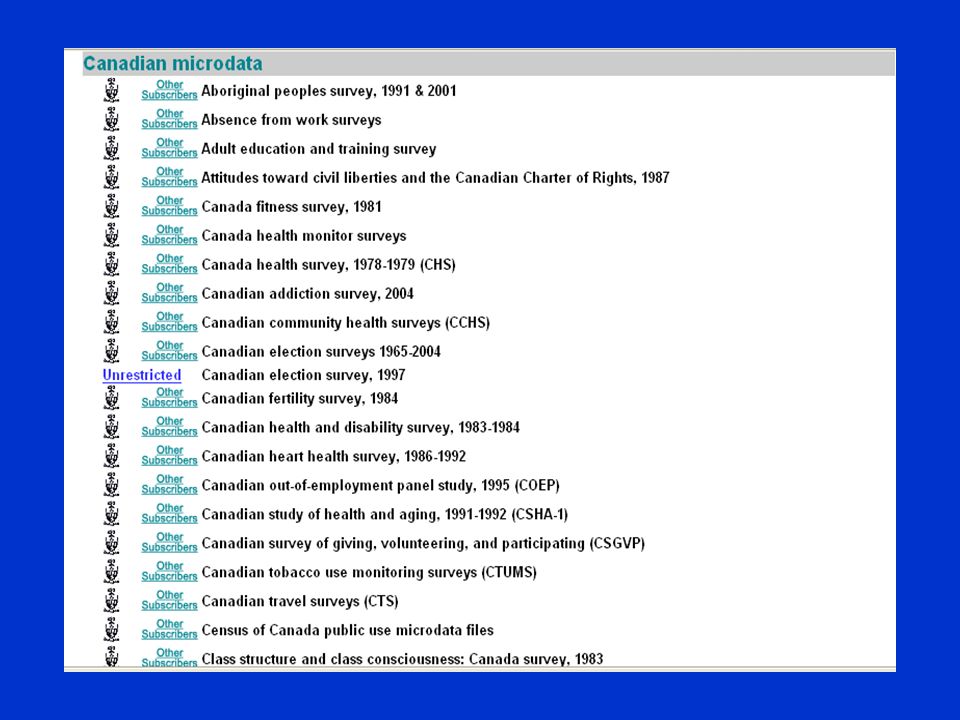
Task: Click text 'Canadian fertility survey, 1984'
Action: (x=300, y=399)
